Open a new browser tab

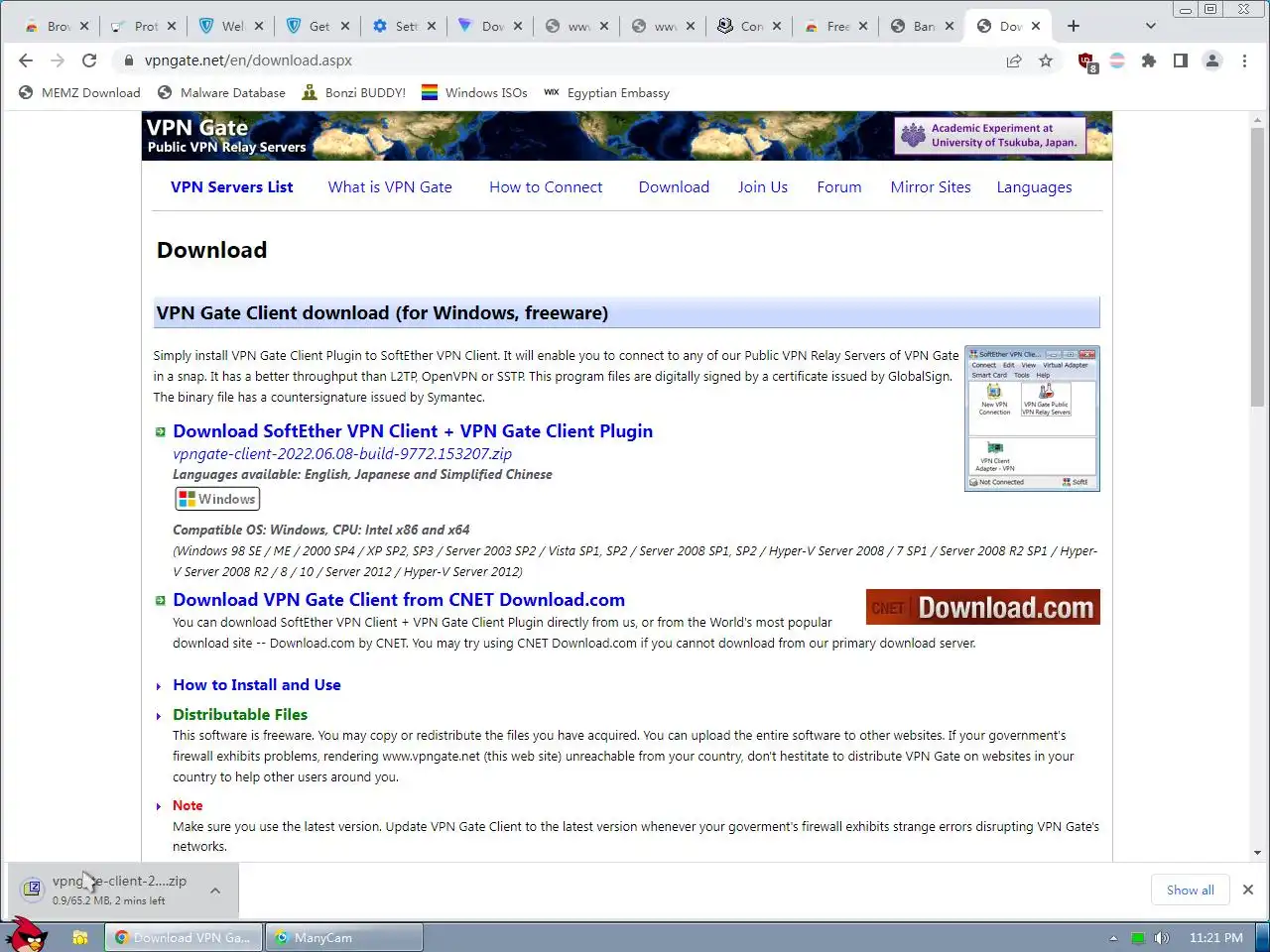(1074, 26)
